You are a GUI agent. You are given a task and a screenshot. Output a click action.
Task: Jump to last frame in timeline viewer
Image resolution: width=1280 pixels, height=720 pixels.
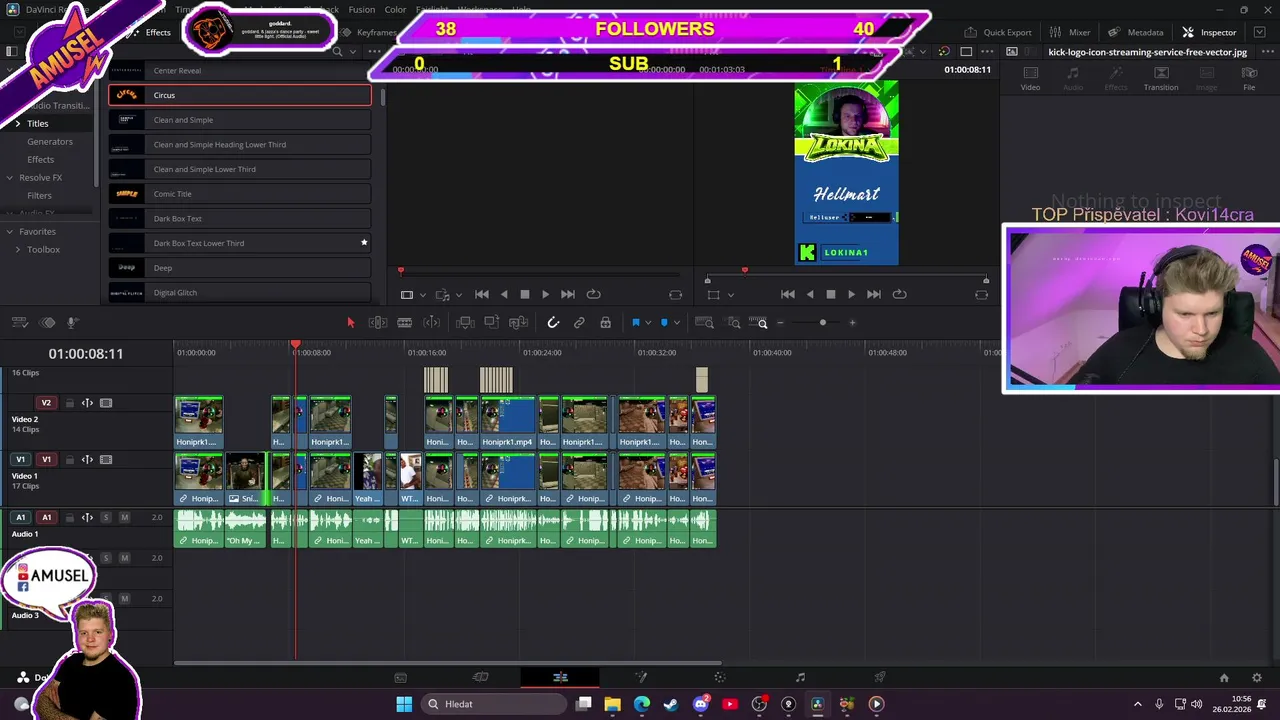point(873,294)
